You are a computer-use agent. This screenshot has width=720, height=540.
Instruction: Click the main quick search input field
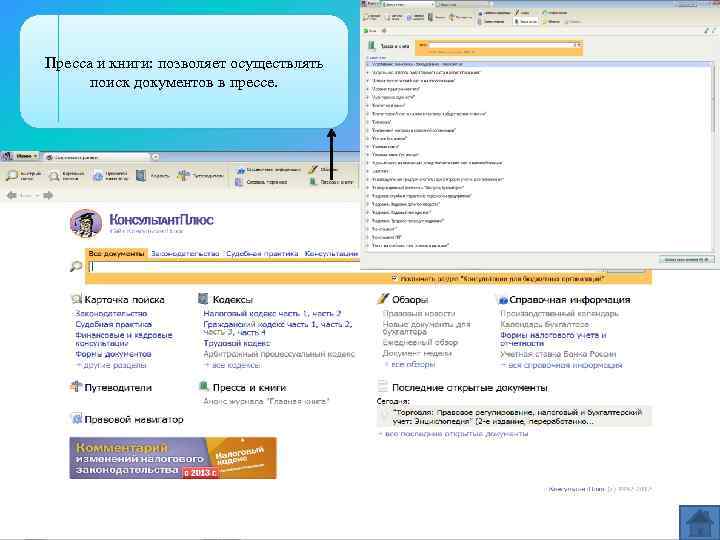coord(223,266)
